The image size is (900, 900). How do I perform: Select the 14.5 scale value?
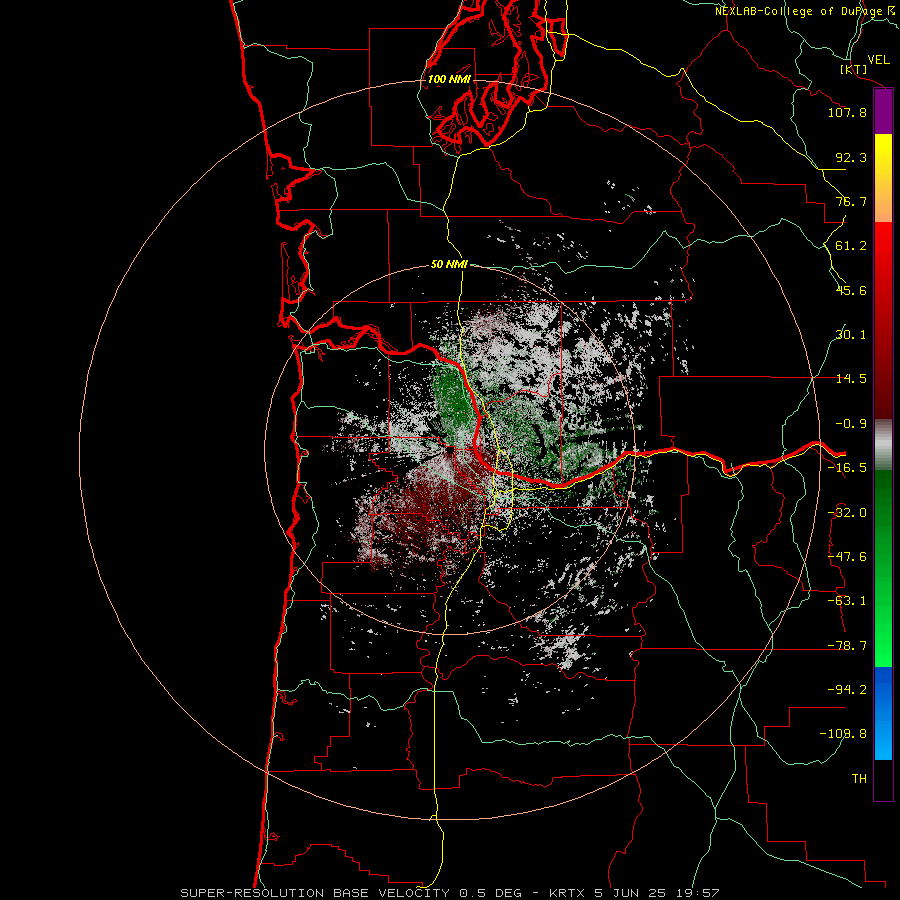851,379
